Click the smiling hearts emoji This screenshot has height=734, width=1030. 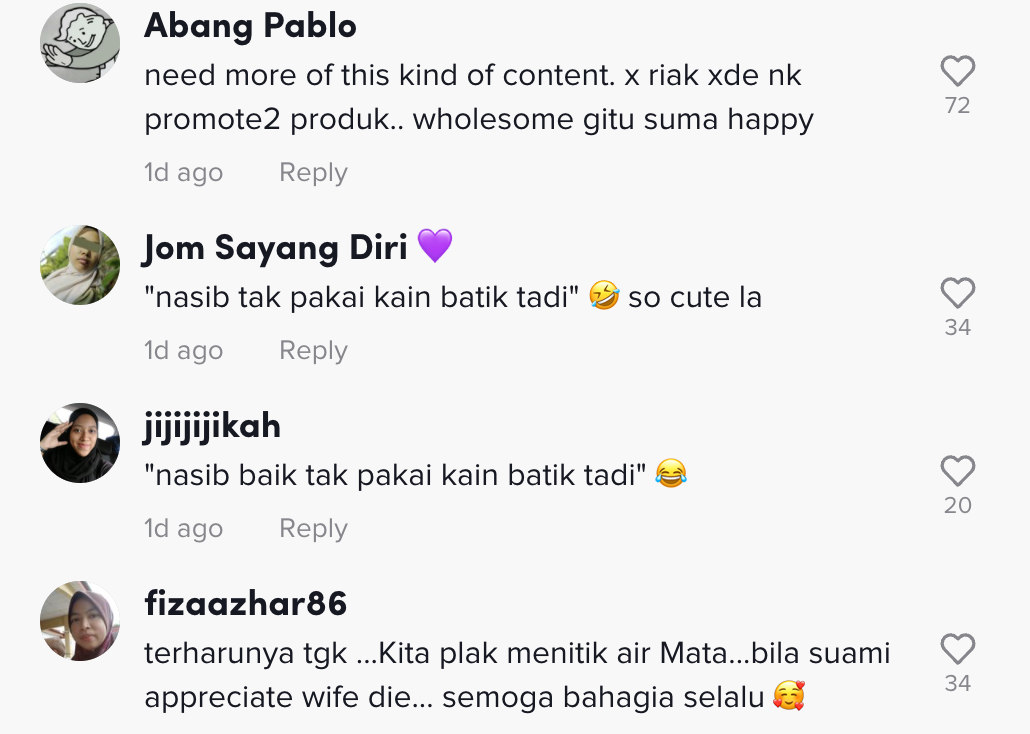point(789,696)
